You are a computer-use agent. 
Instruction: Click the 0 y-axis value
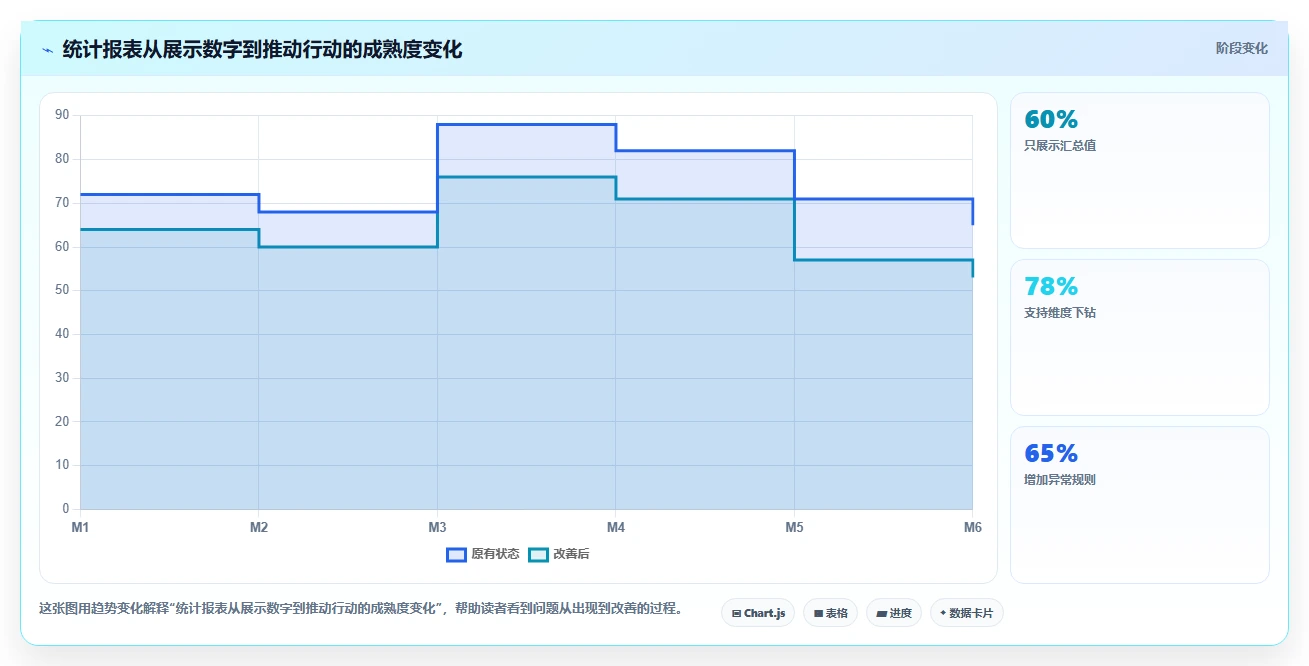point(65,509)
